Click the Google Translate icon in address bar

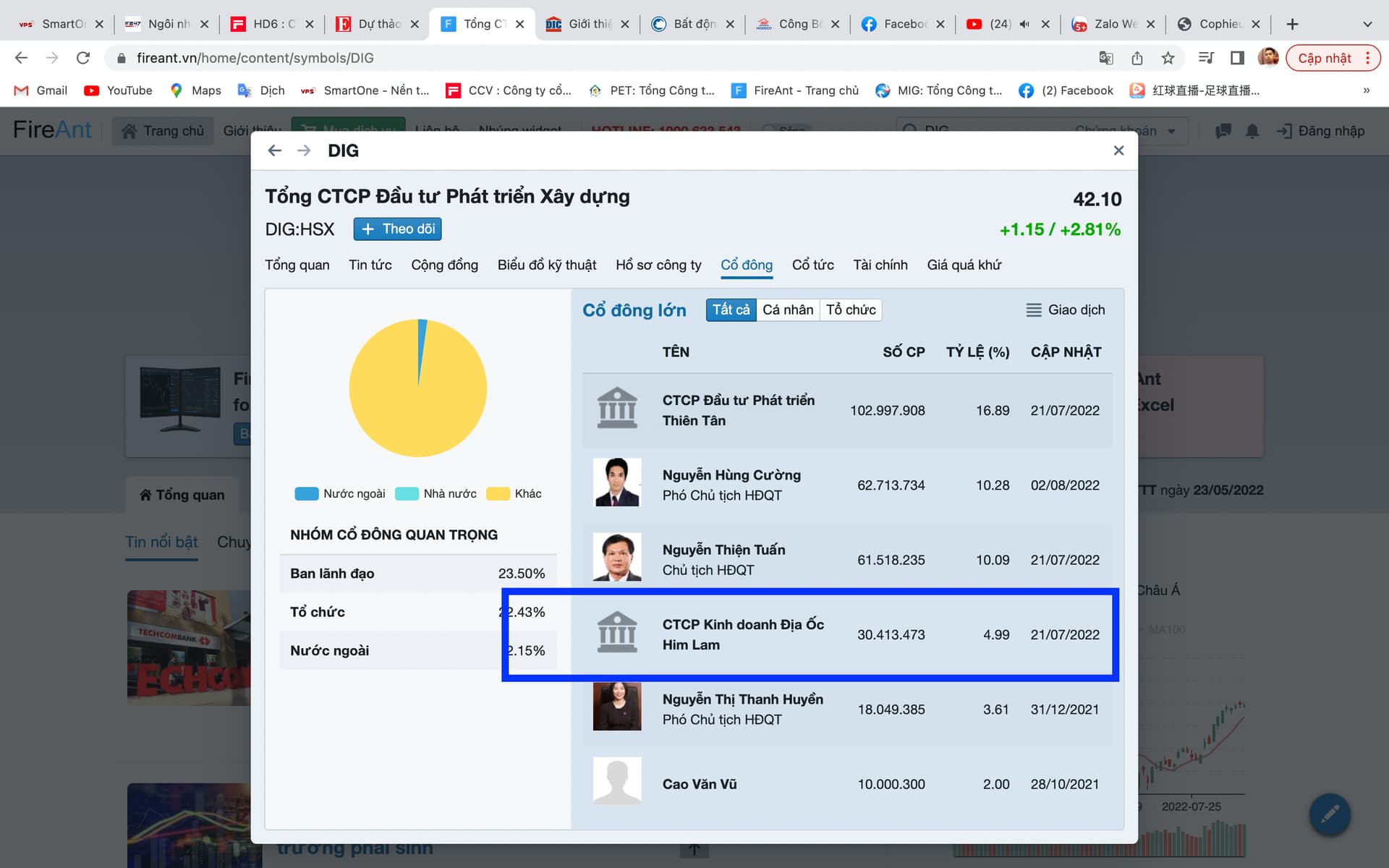coord(1106,58)
